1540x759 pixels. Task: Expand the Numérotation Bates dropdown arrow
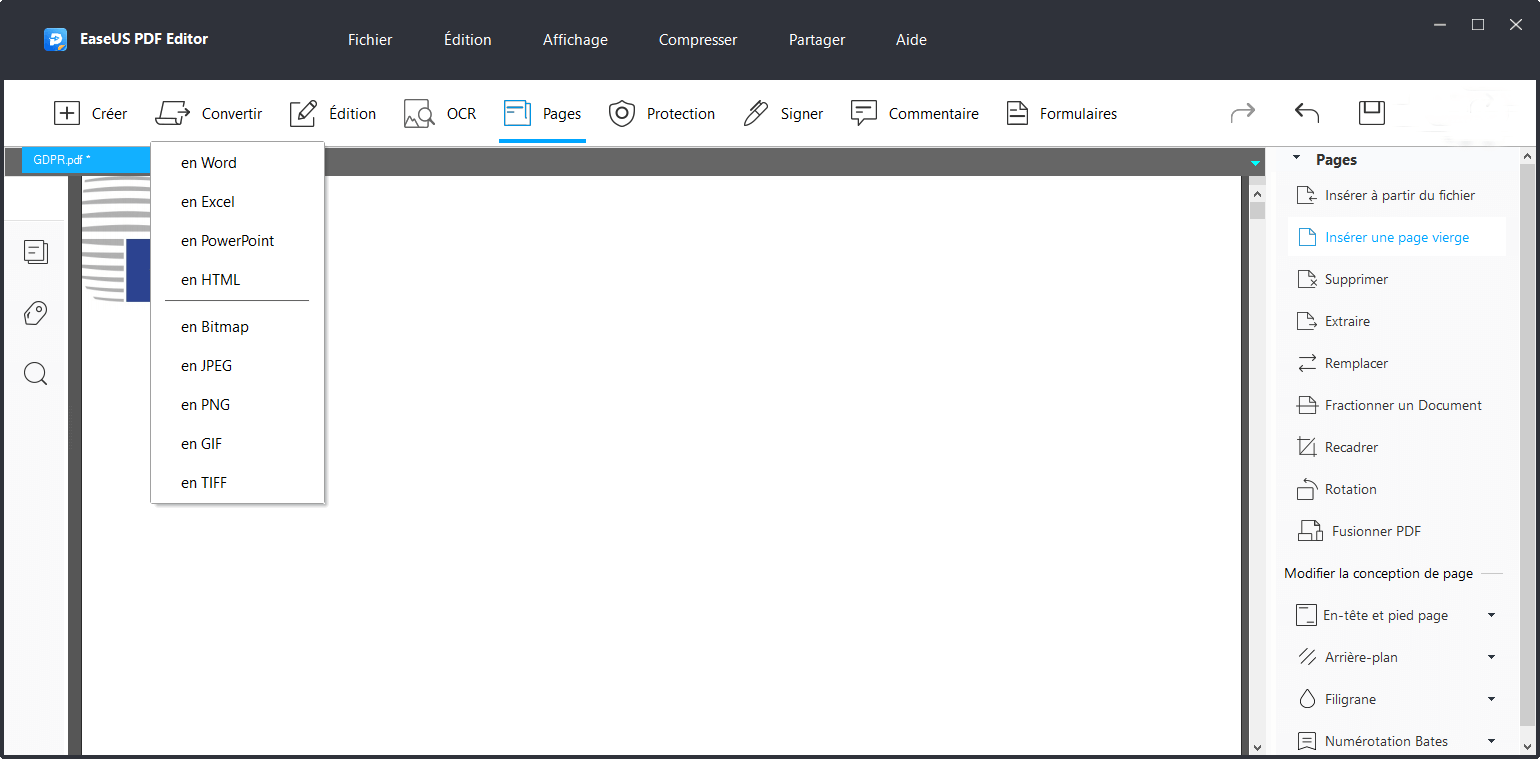1491,741
